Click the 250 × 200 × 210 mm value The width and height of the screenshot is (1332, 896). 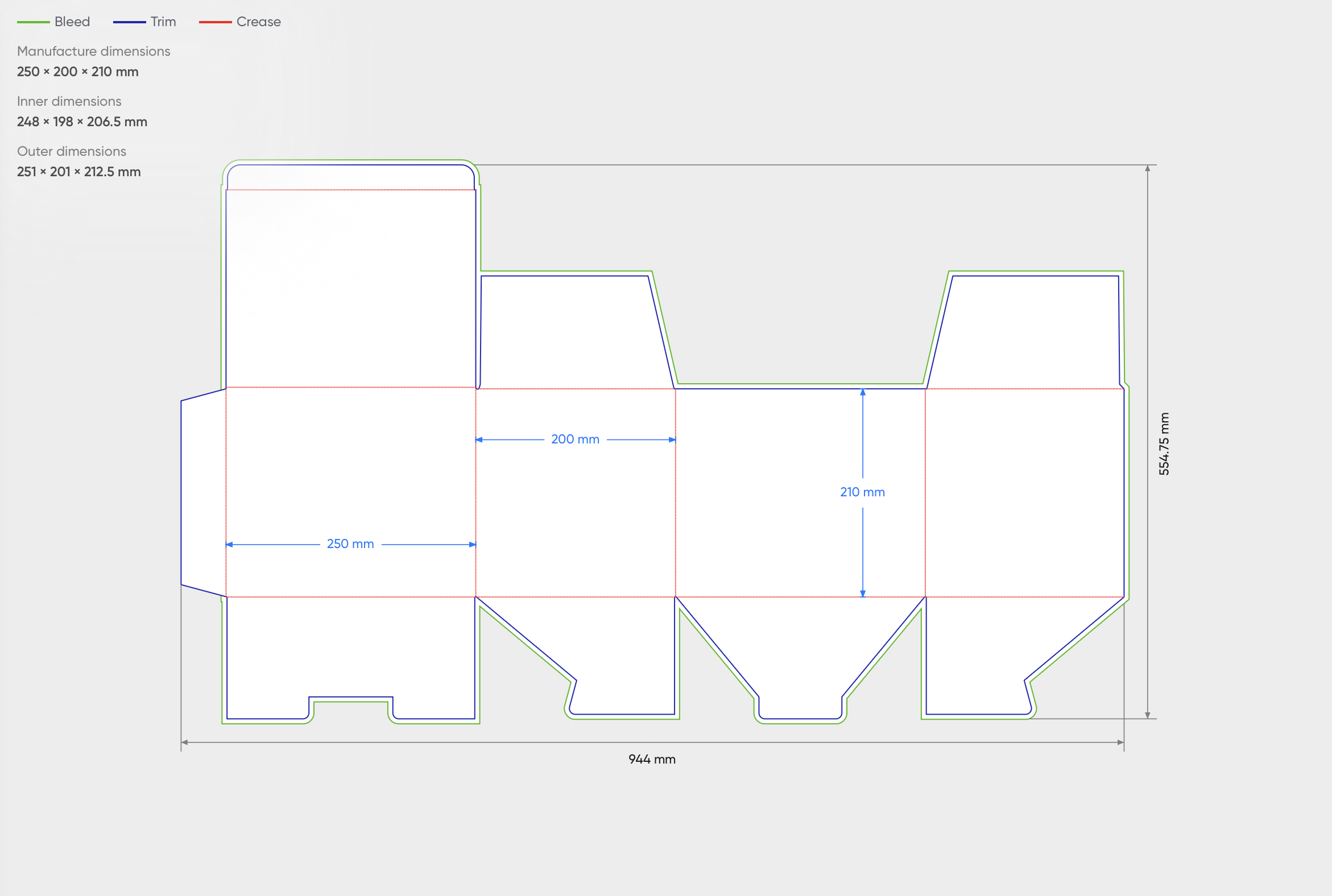(77, 72)
